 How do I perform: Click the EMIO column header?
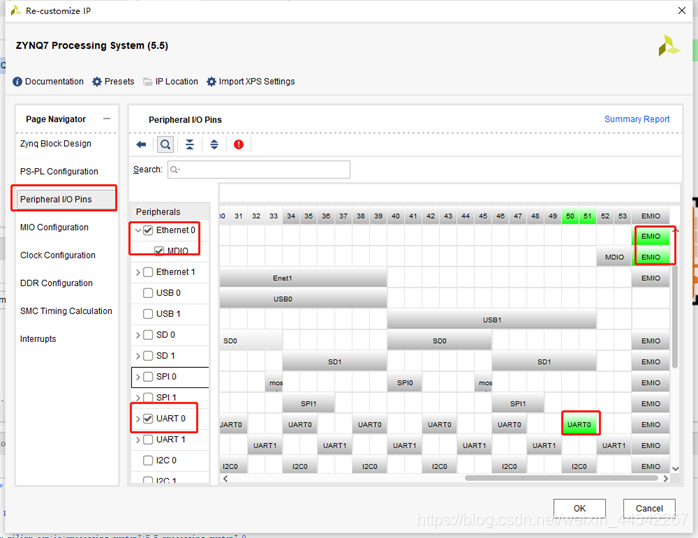coord(650,216)
